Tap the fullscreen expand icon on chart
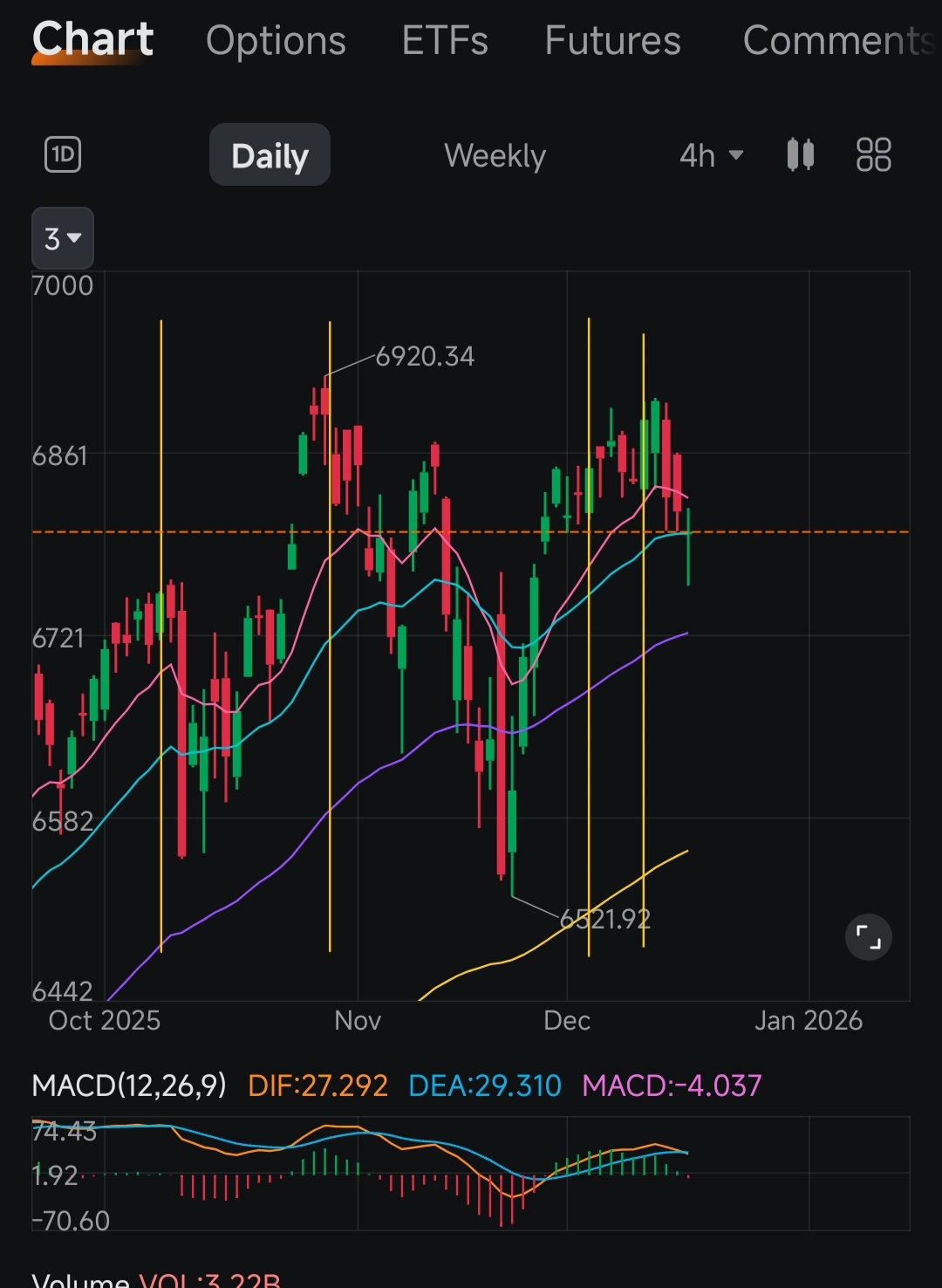Image resolution: width=942 pixels, height=1288 pixels. coord(868,937)
